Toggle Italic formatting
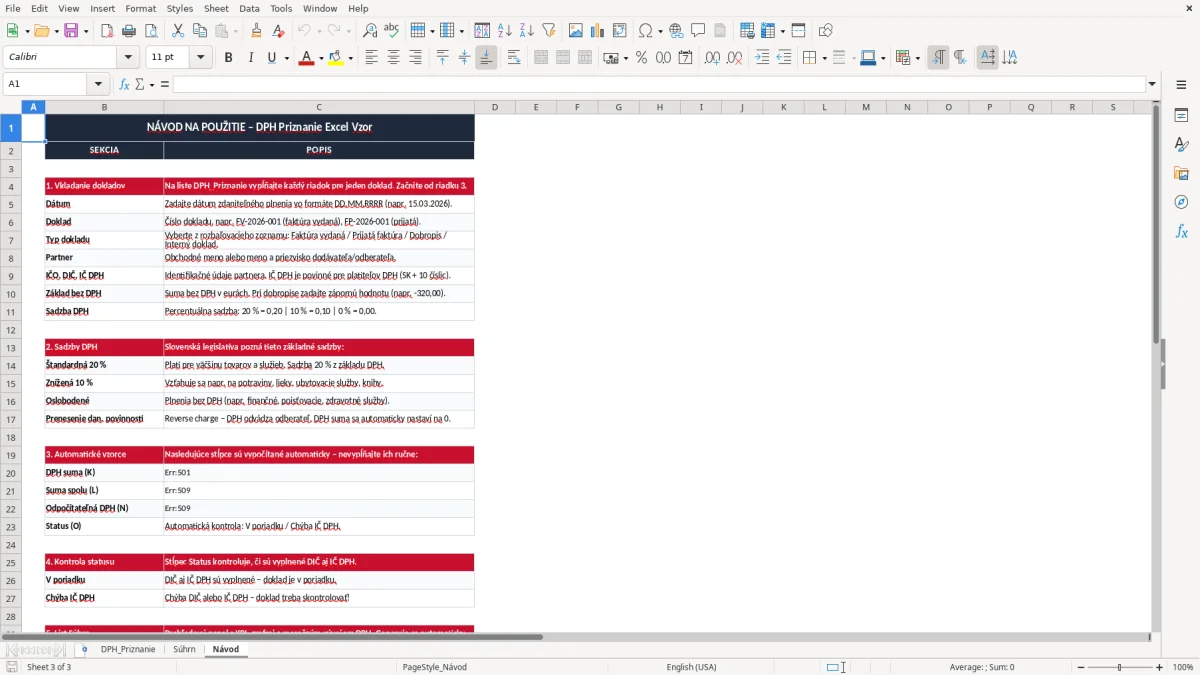 click(x=251, y=58)
